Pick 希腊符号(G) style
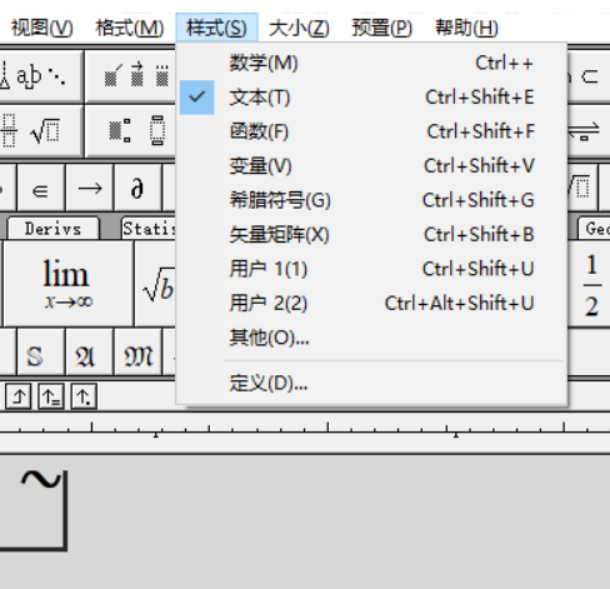The image size is (610, 589). pyautogui.click(x=372, y=200)
